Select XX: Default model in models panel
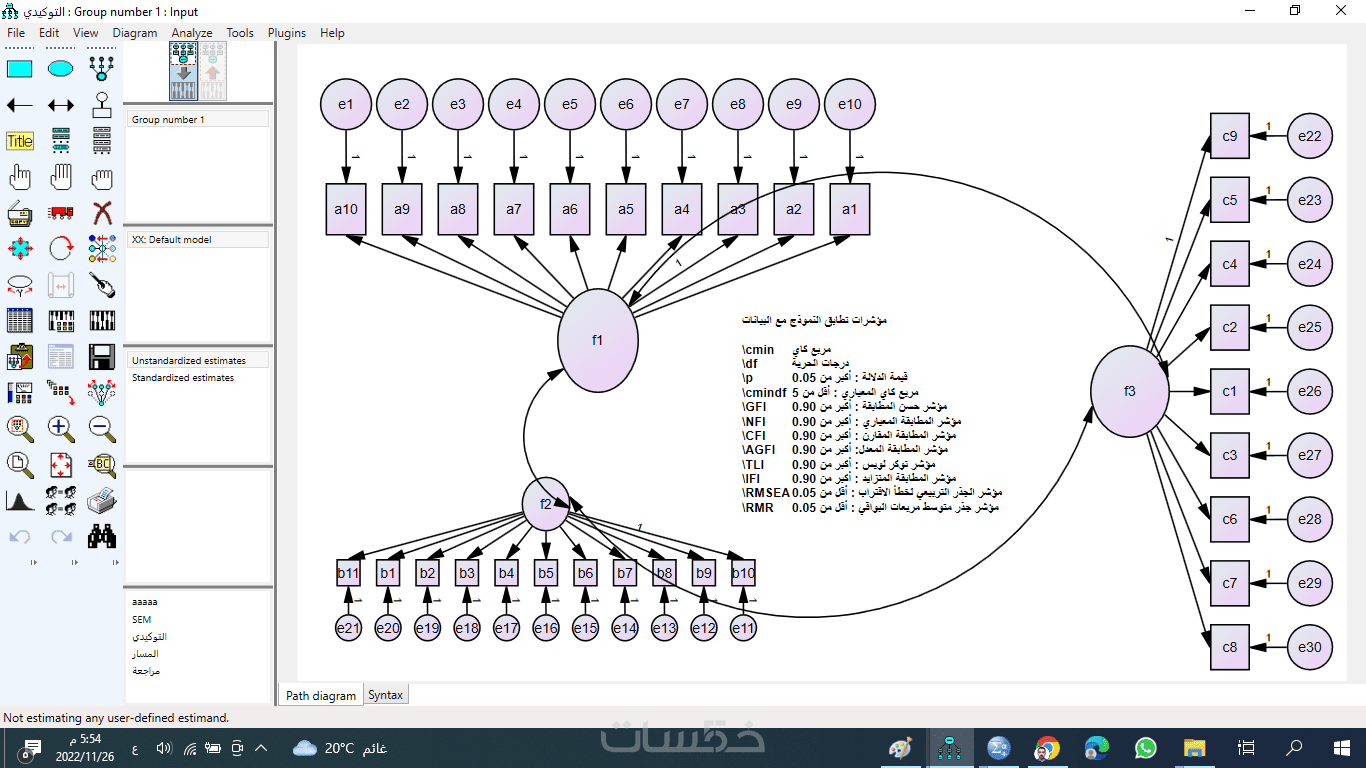This screenshot has width=1366, height=768. tap(199, 240)
